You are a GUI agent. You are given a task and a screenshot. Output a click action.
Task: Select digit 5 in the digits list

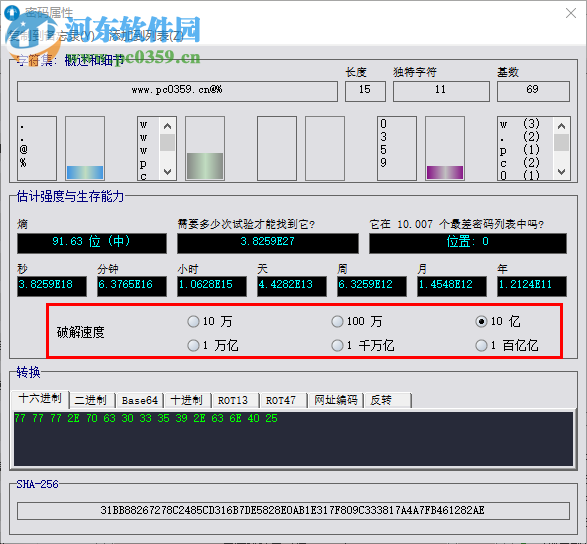pyautogui.click(x=383, y=150)
